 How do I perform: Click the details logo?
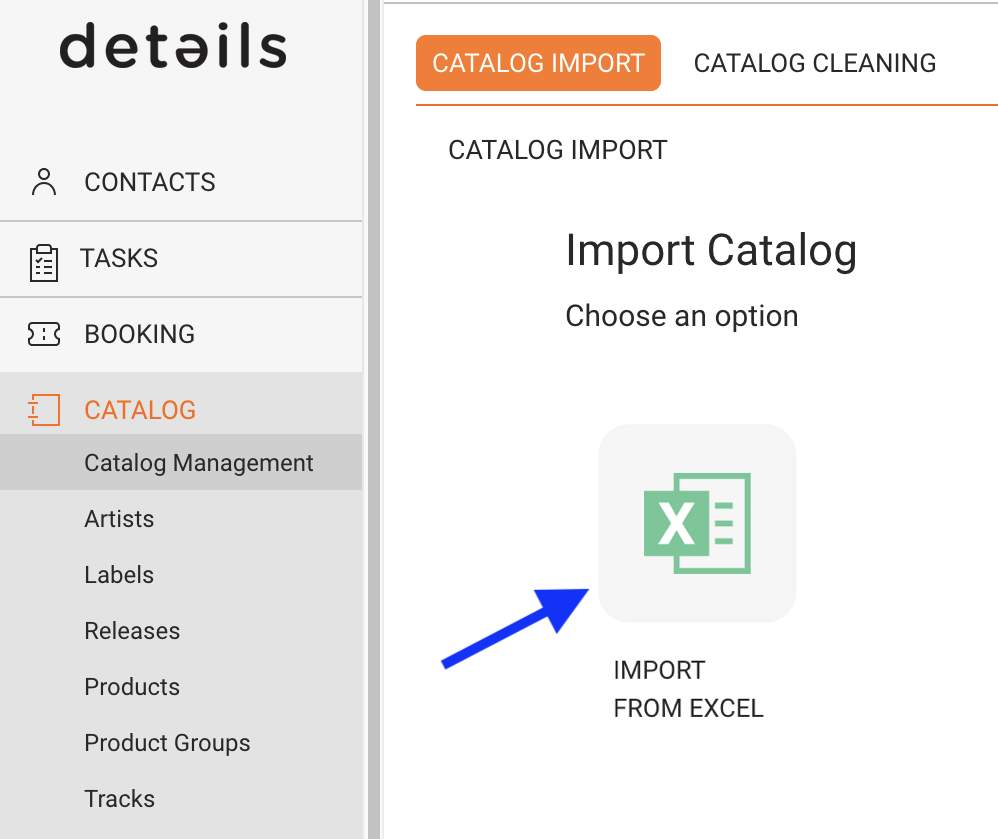(173, 48)
